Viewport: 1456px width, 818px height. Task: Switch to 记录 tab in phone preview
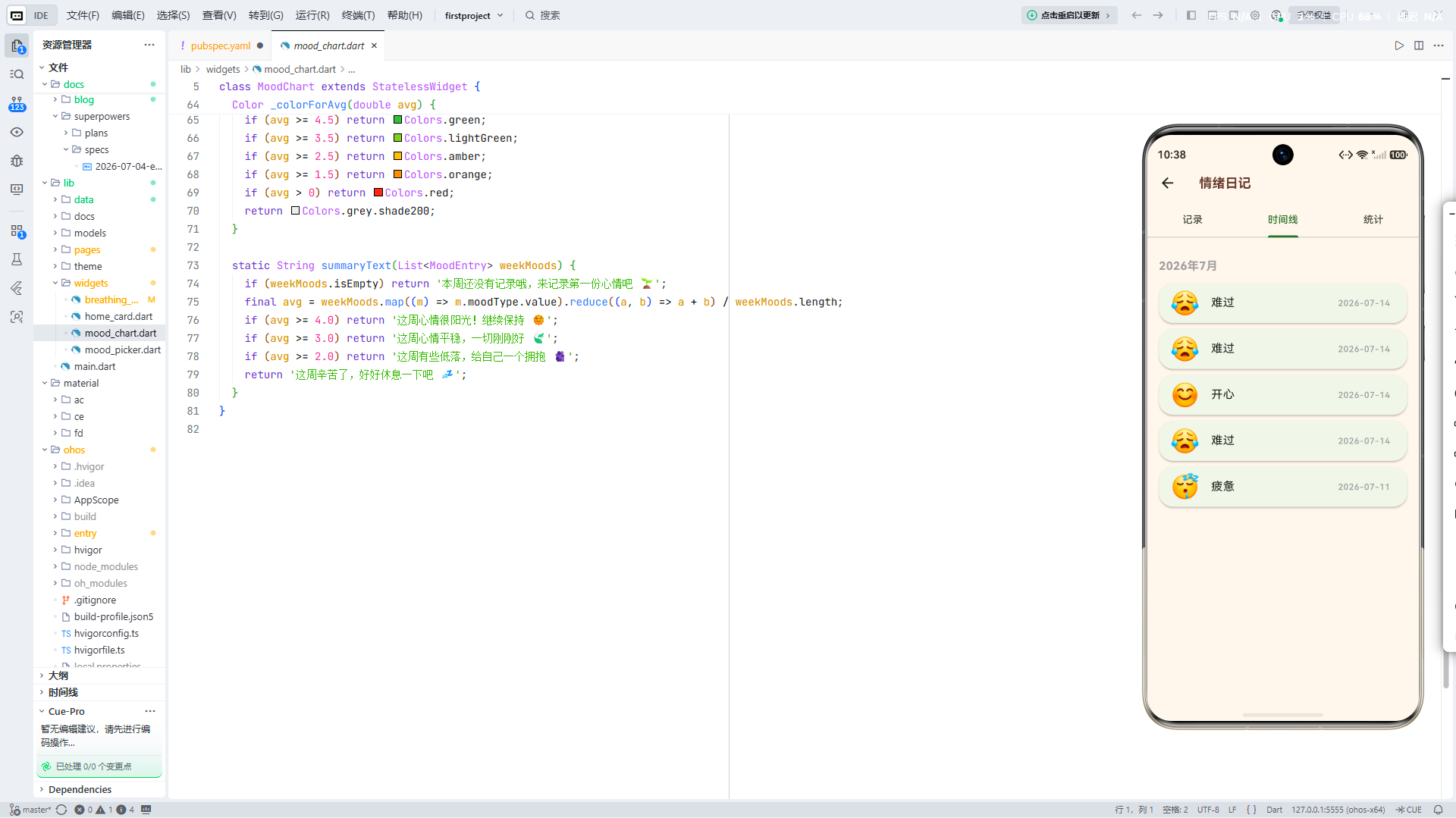1192,219
